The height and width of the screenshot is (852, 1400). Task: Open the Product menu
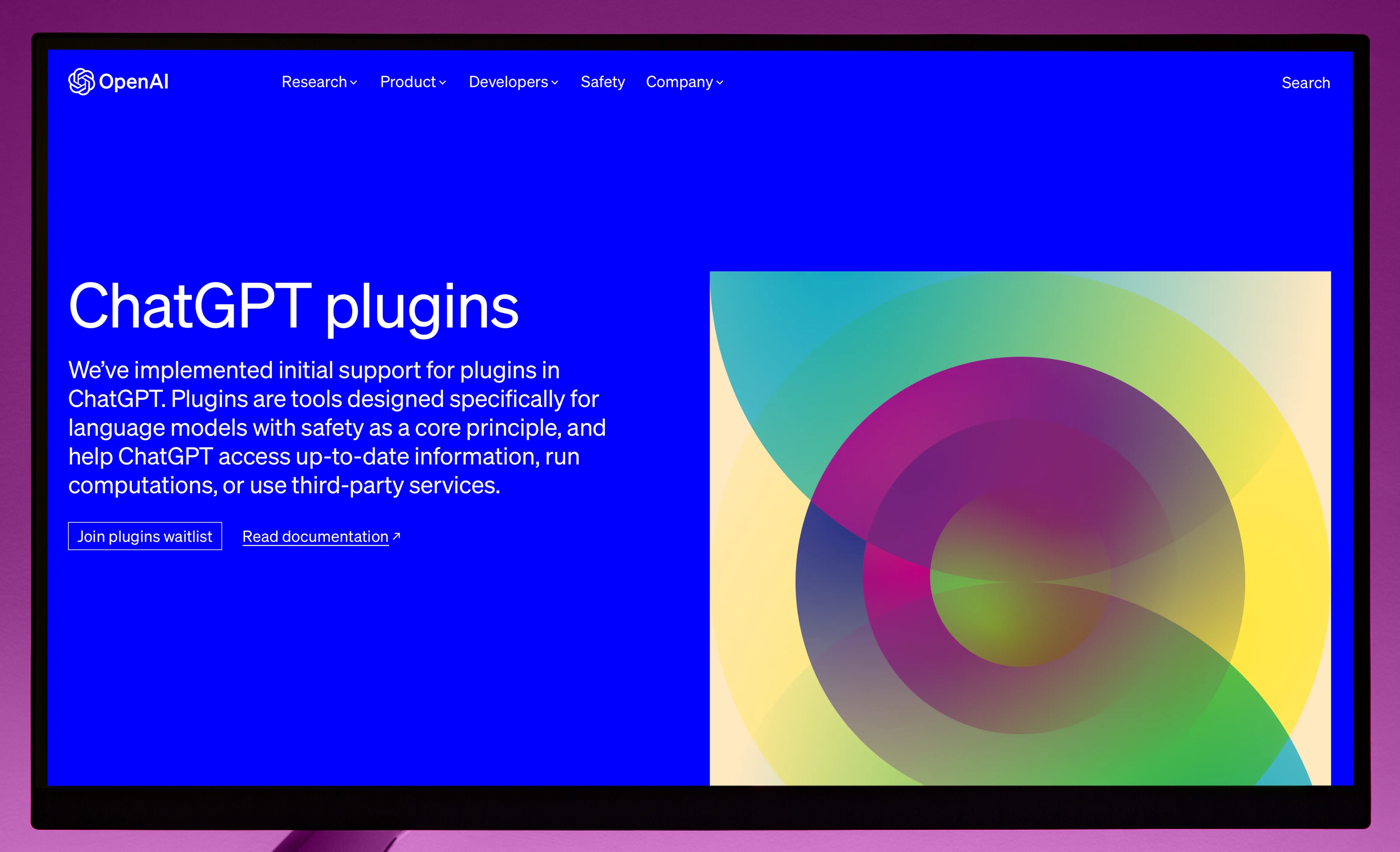pyautogui.click(x=408, y=82)
